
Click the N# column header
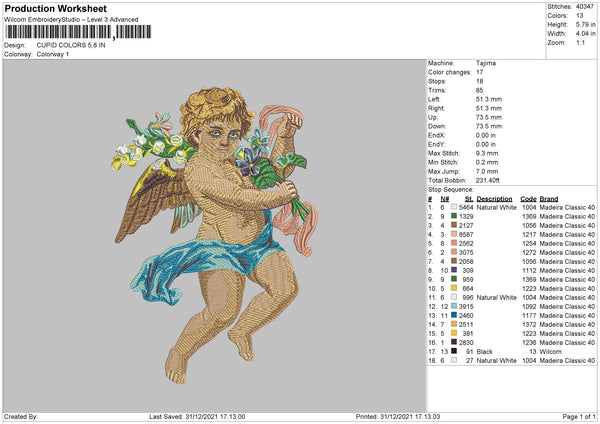(445, 199)
